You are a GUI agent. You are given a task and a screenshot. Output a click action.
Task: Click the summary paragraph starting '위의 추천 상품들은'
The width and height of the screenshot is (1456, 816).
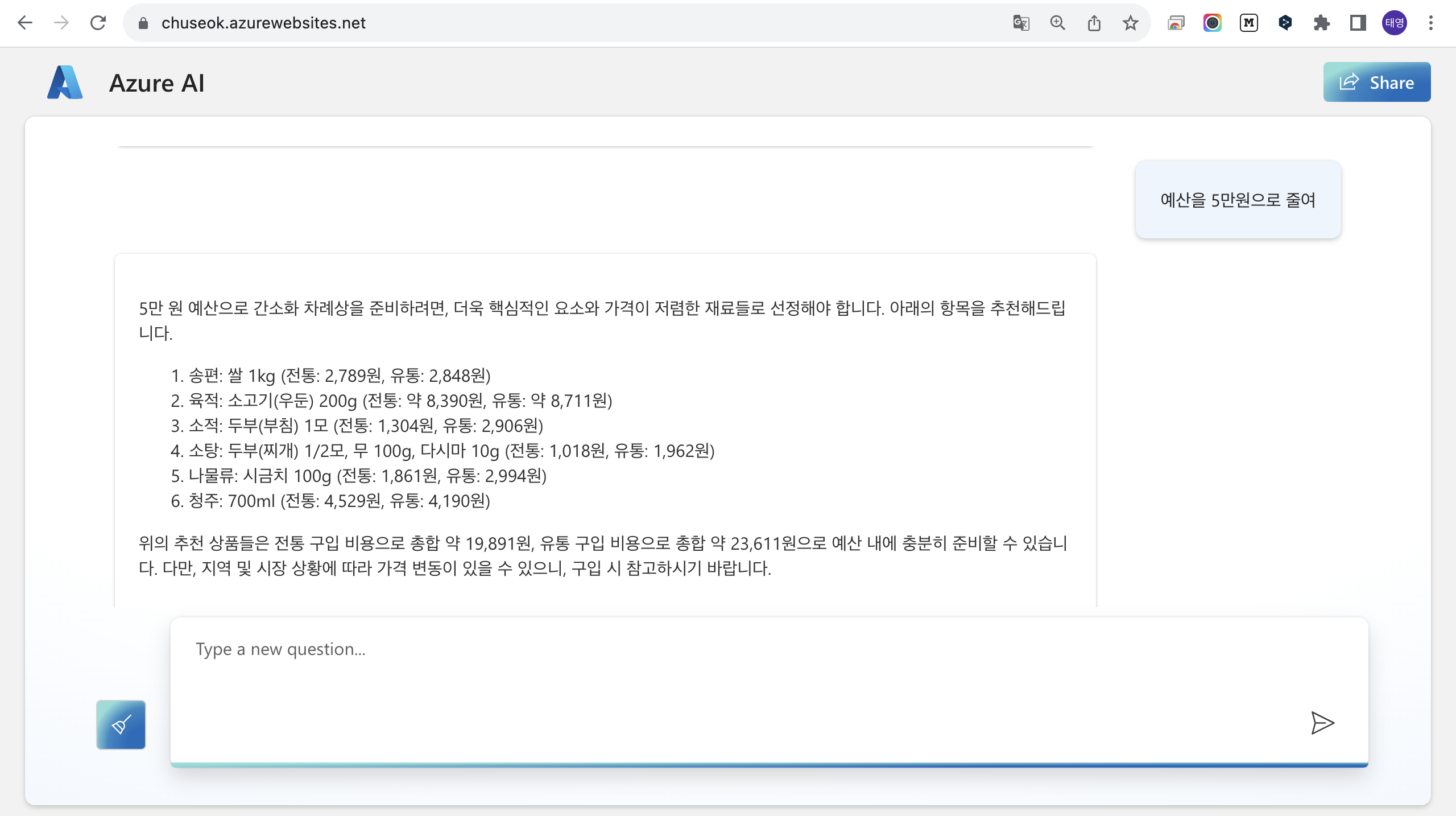[603, 555]
